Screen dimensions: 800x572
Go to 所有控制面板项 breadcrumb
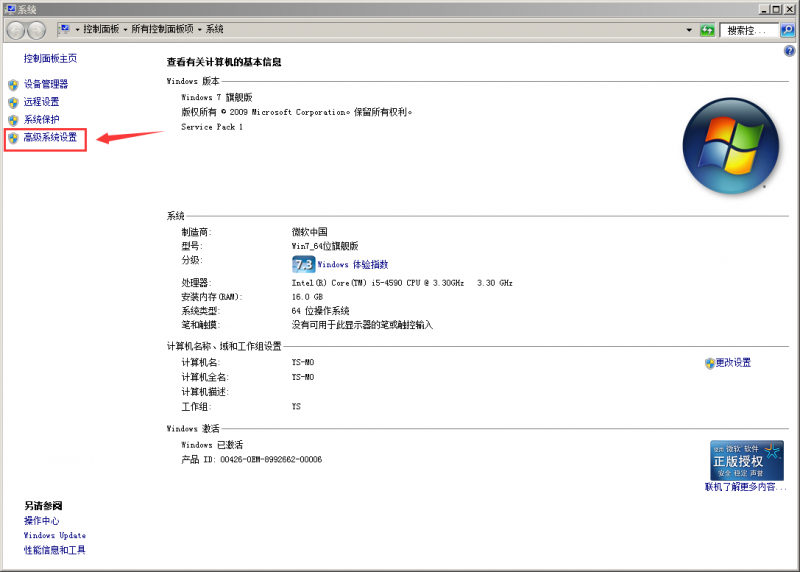pyautogui.click(x=162, y=29)
